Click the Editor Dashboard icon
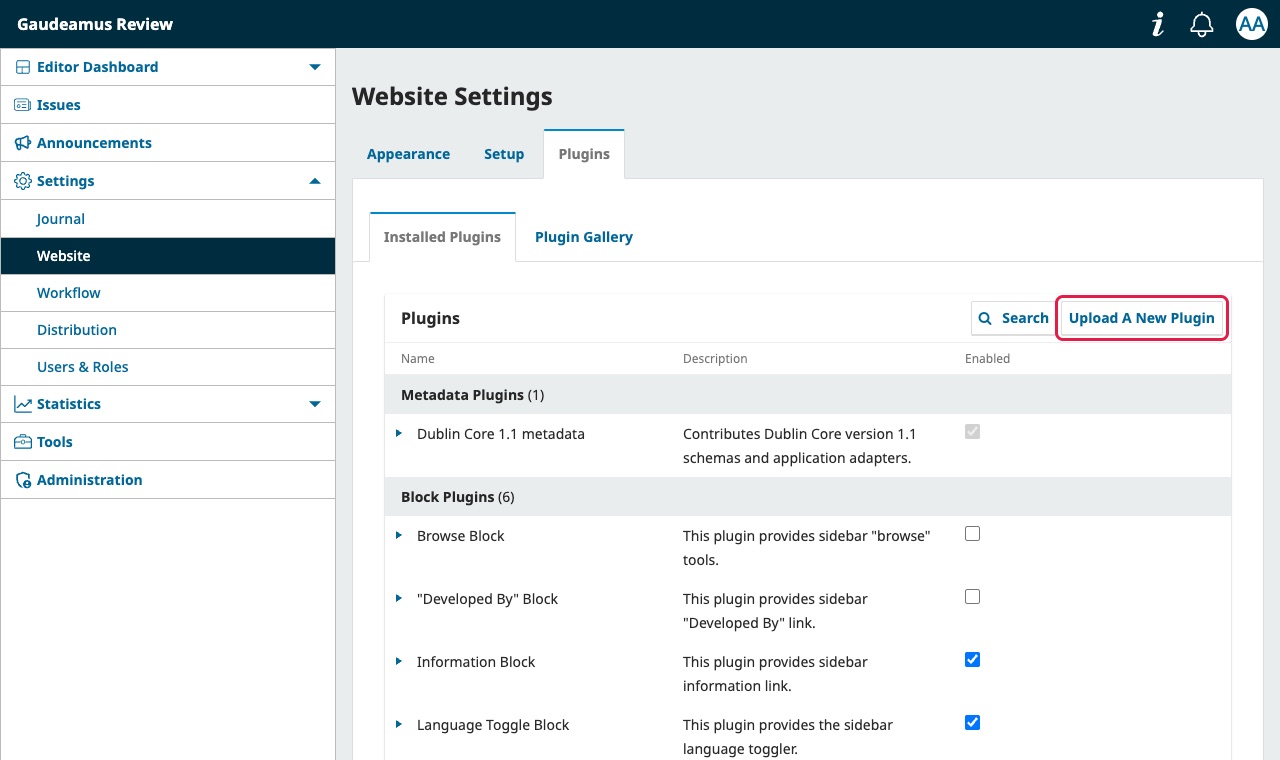The width and height of the screenshot is (1280, 760). pyautogui.click(x=23, y=67)
